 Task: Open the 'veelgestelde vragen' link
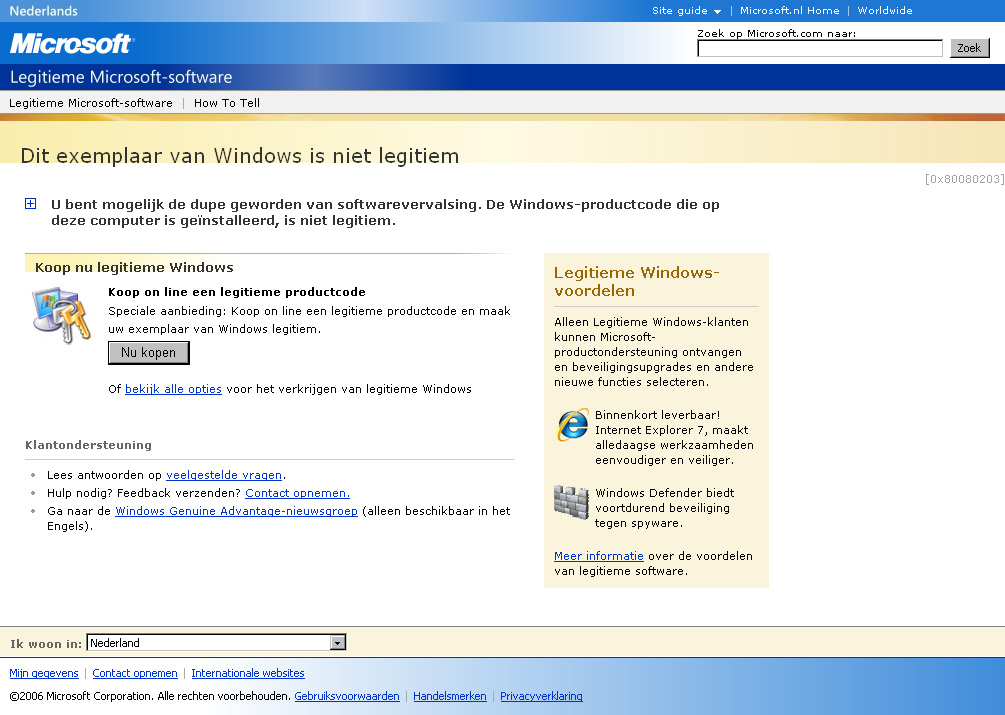tap(224, 475)
